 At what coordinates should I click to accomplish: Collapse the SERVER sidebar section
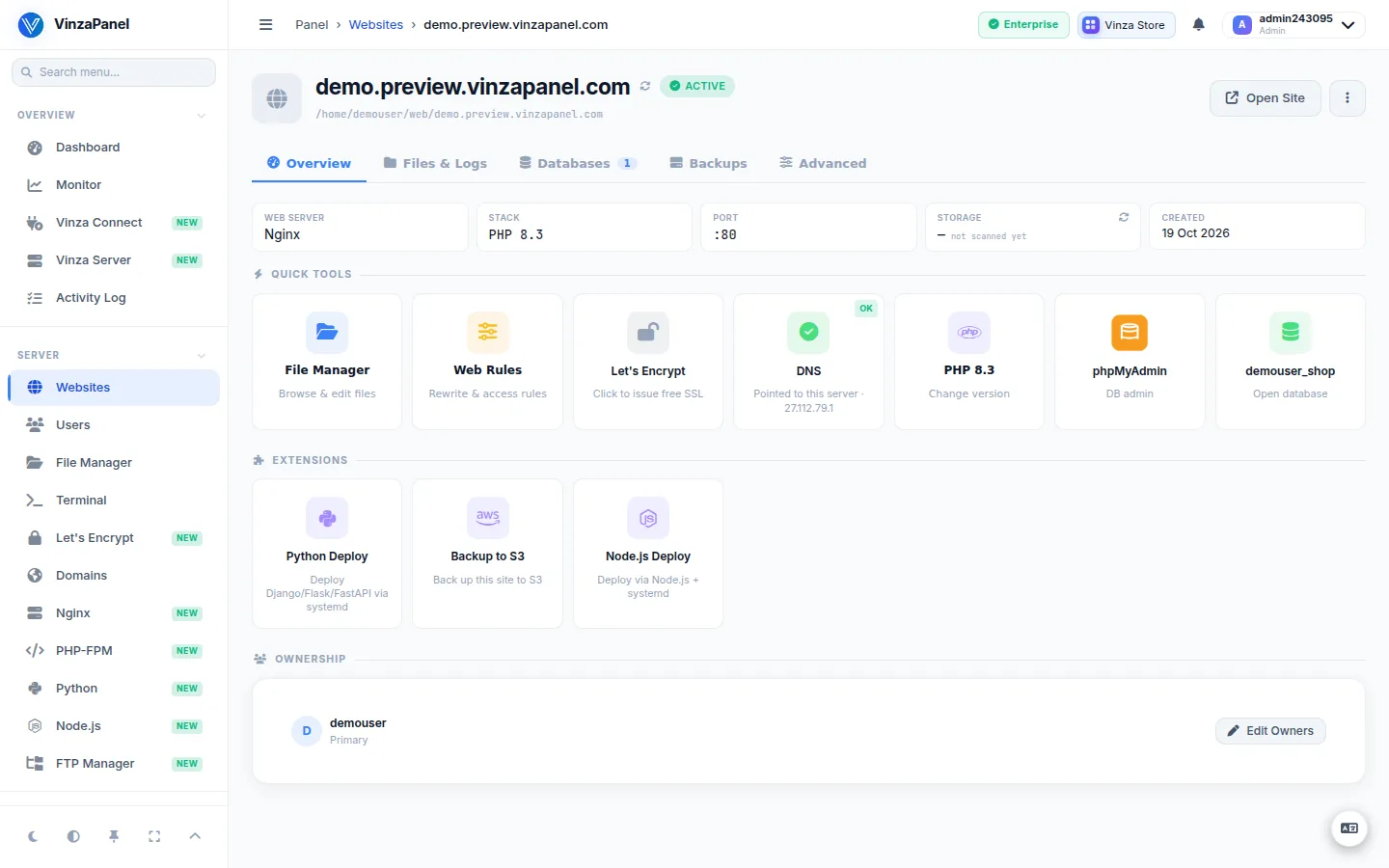tap(202, 355)
